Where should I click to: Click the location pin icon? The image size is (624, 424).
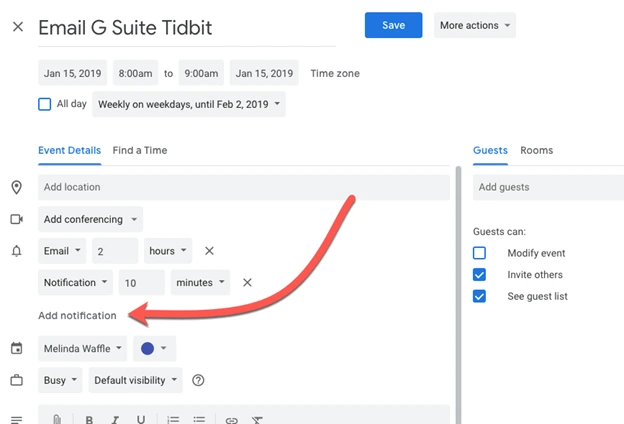16,187
